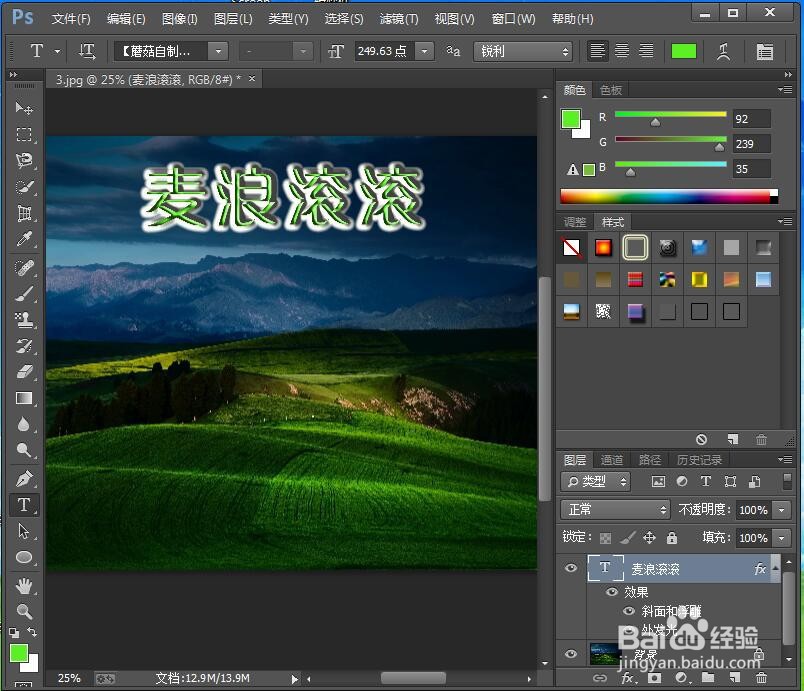Toggle visibility of the 斜面和浮雕 effect
This screenshot has height=691, width=804.
tap(630, 611)
